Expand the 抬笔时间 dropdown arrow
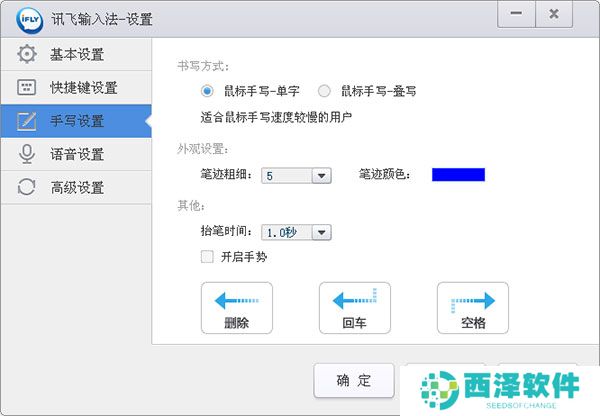Viewport: 600px width, 416px height. click(321, 232)
